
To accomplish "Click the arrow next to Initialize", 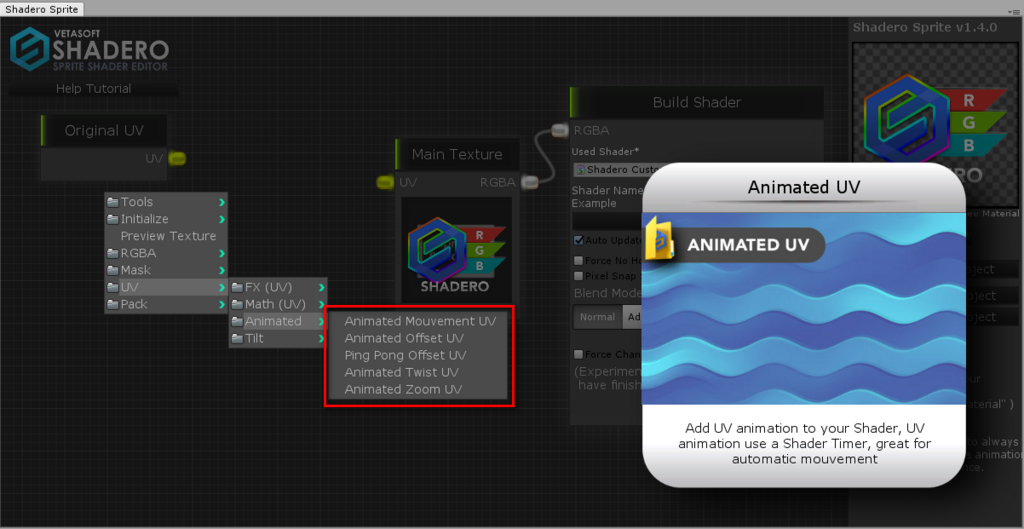I will 222,219.
